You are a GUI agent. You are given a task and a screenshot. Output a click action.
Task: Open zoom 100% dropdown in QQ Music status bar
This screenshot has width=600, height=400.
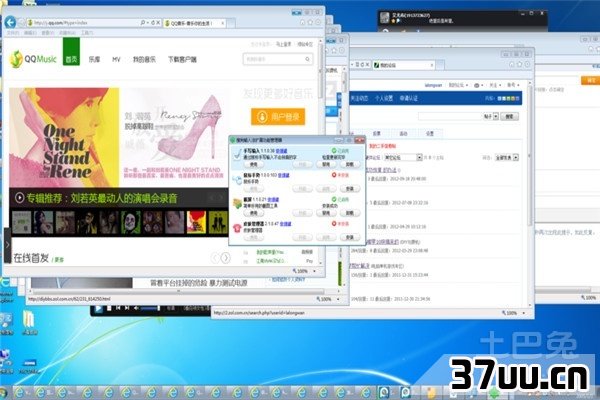coord(315,271)
